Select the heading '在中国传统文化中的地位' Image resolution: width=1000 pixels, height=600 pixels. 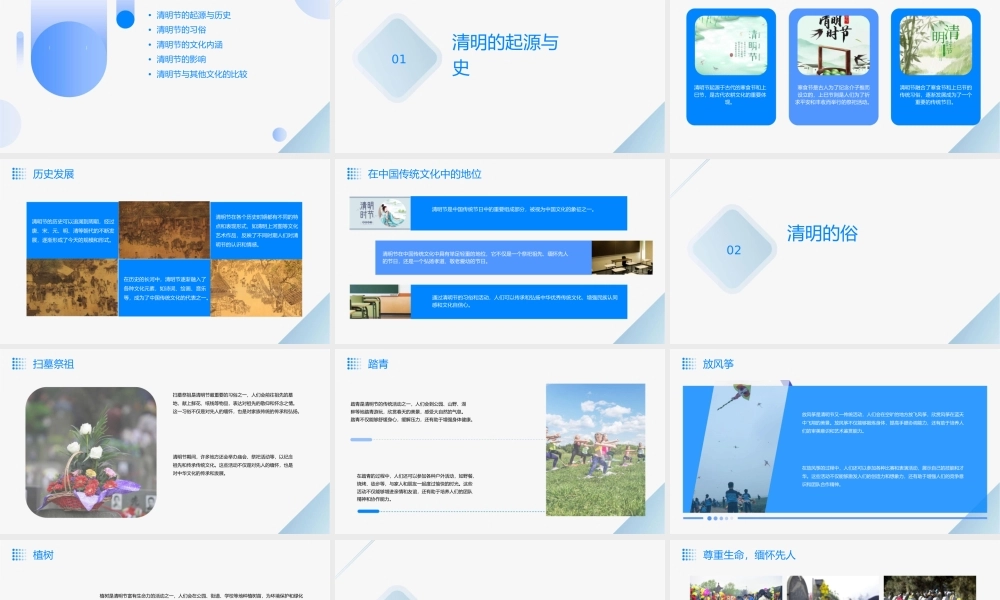(425, 174)
